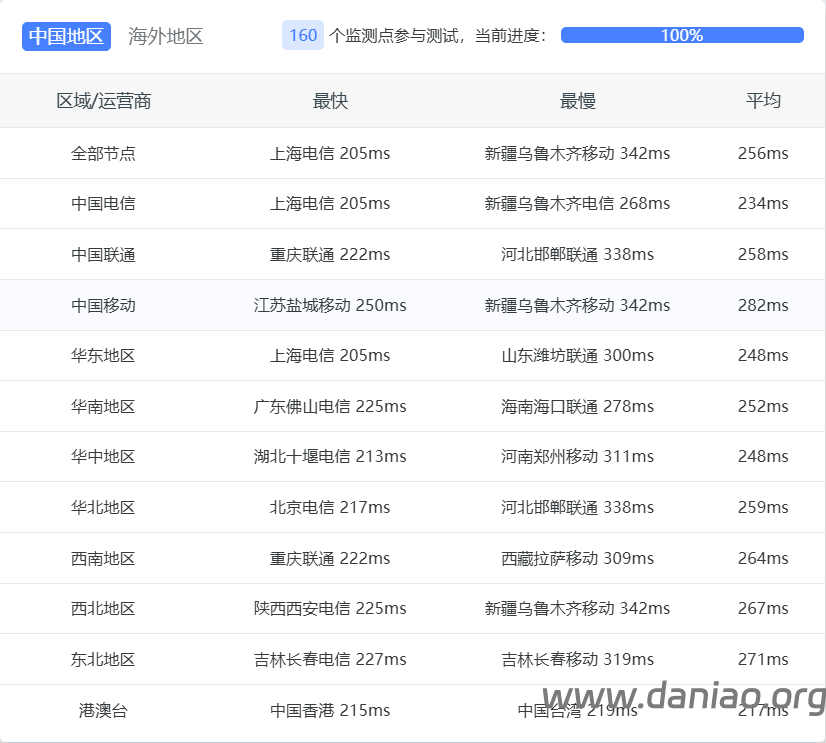Click 西藏拉萨移动 309ms slowest result

pos(577,559)
